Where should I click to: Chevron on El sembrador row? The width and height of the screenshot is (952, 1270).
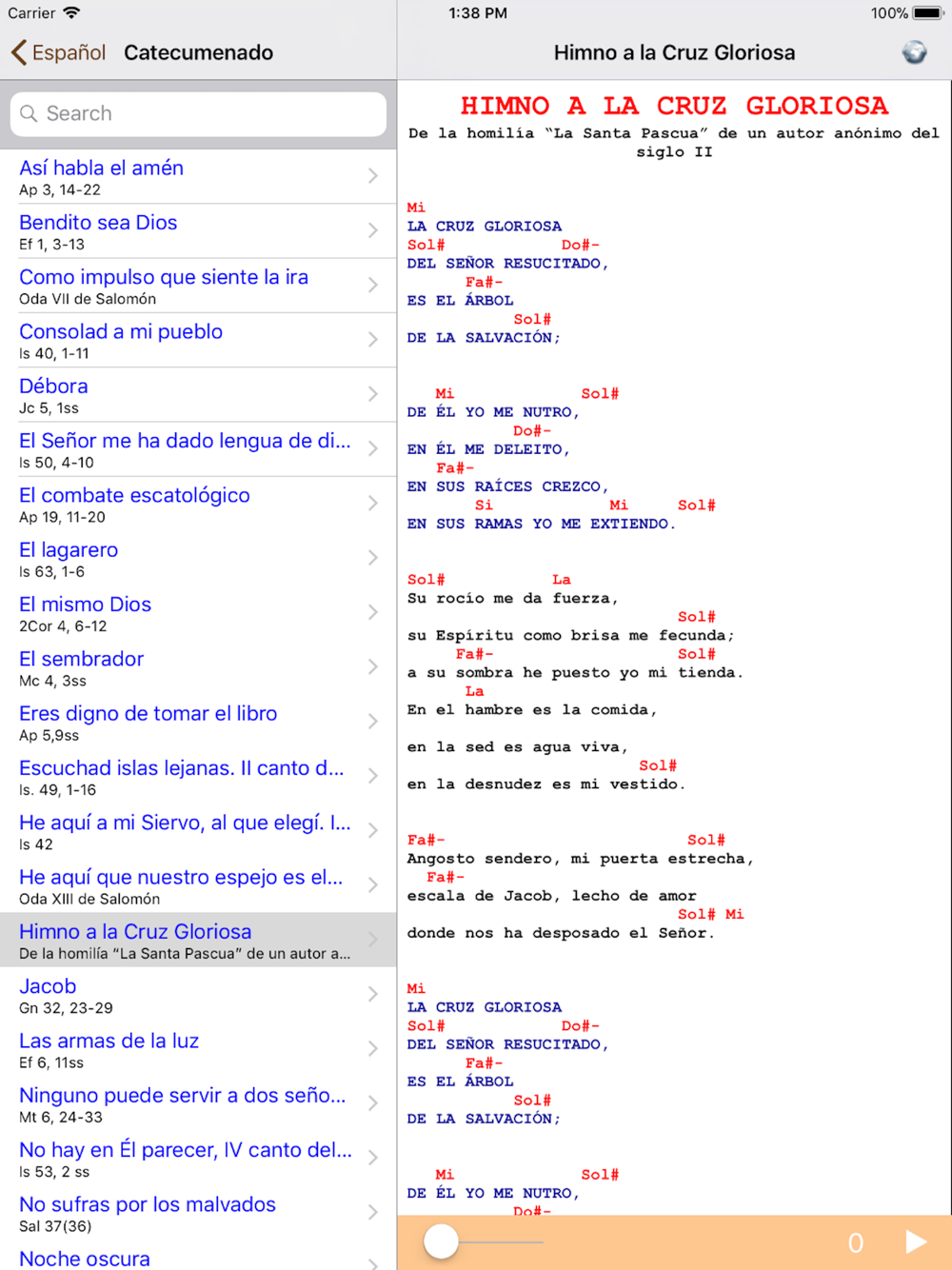coord(373,667)
